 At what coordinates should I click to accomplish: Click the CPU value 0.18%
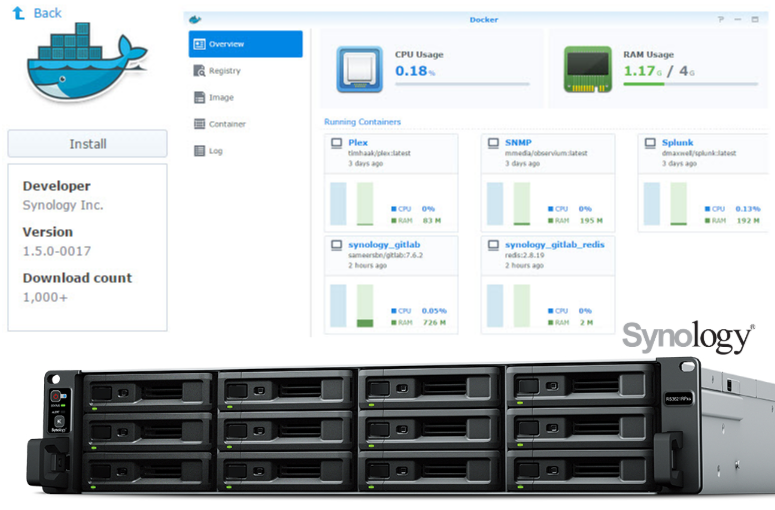tap(415, 71)
